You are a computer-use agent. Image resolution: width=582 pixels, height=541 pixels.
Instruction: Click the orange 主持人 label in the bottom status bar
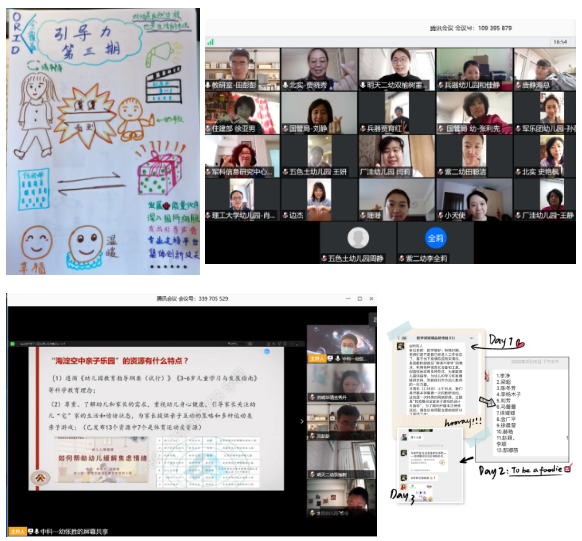18,531
